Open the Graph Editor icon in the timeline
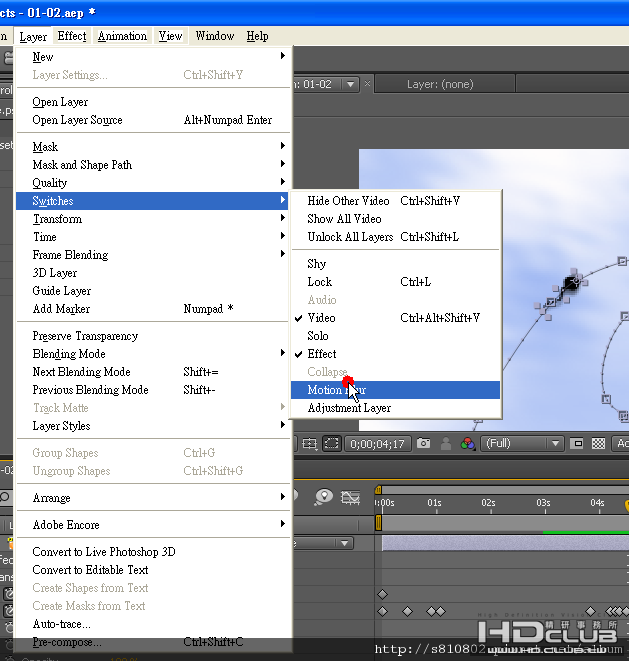The width and height of the screenshot is (629, 661). [351, 497]
